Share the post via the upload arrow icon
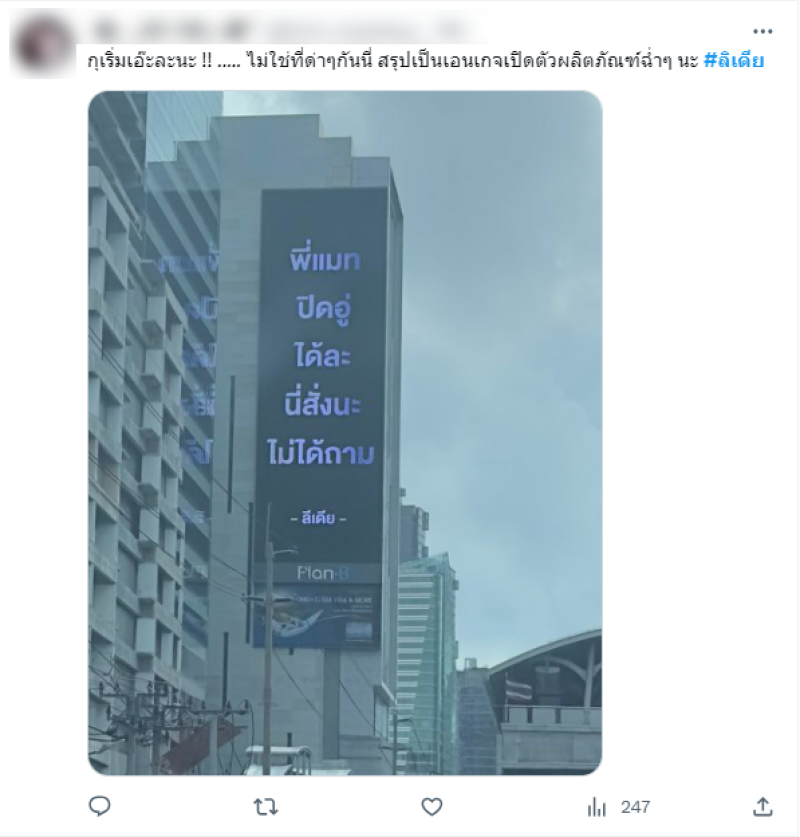Image resolution: width=800 pixels, height=837 pixels. pyautogui.click(x=763, y=806)
